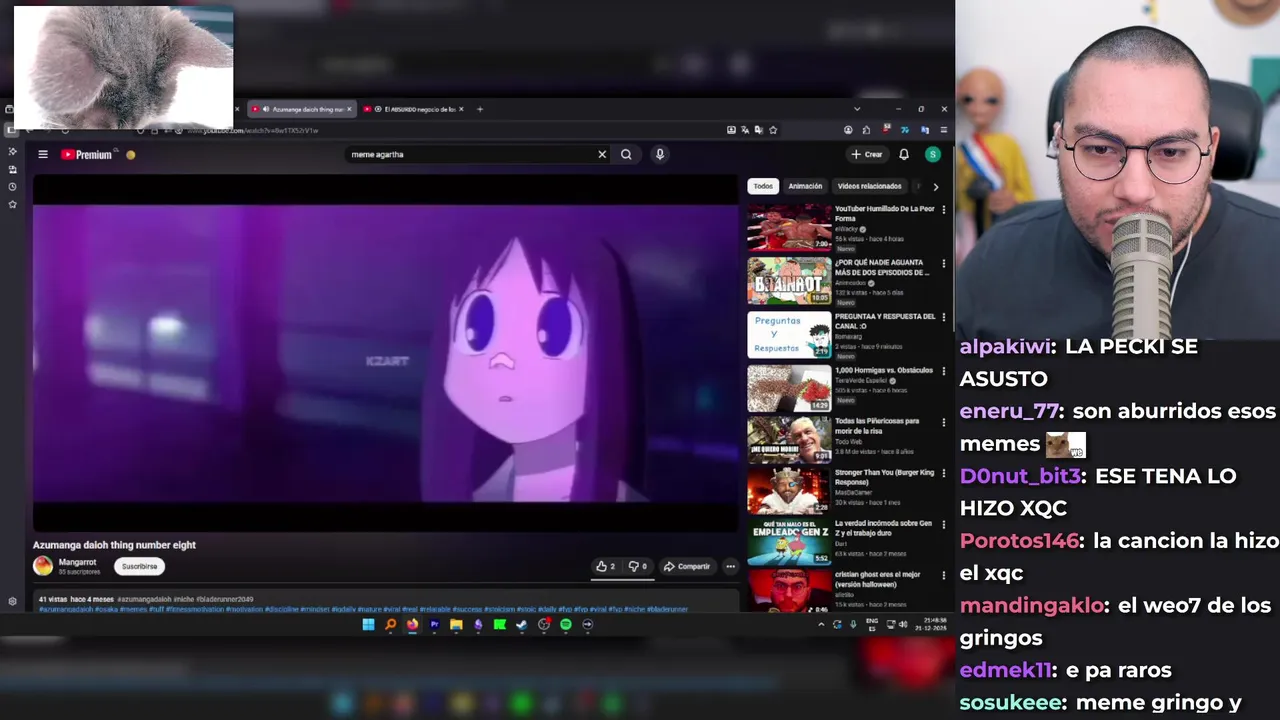Open Preguntas y Respuestas video thumbnail
Image resolution: width=1280 pixels, height=720 pixels.
[789, 335]
